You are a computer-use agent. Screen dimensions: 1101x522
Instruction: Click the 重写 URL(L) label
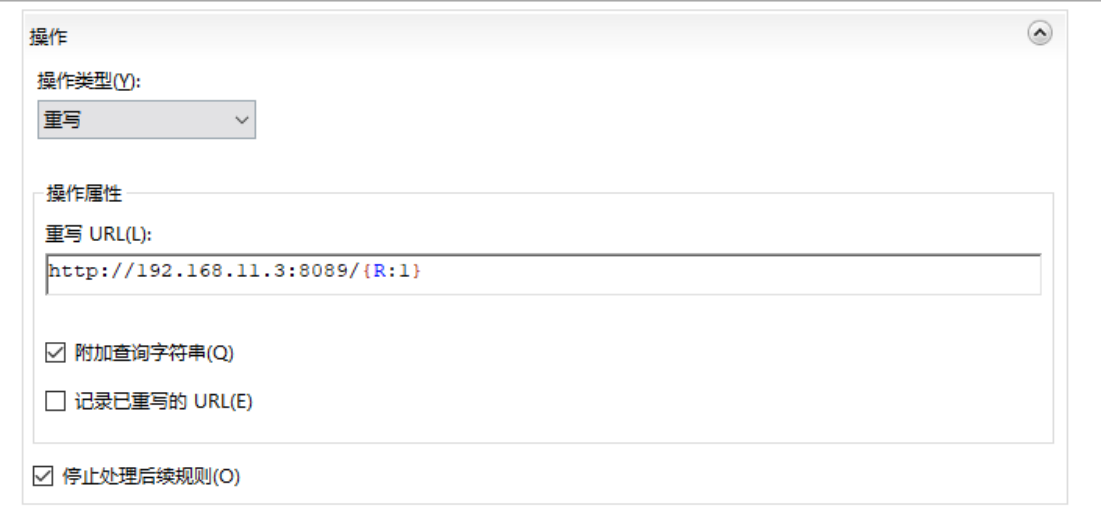[x=98, y=234]
